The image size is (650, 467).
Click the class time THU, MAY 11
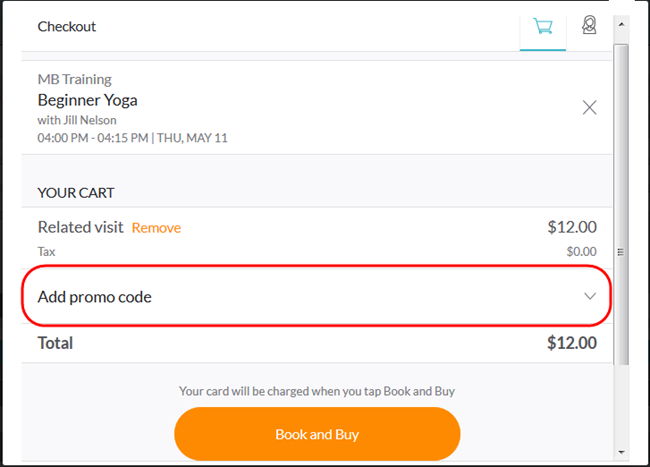pos(192,138)
